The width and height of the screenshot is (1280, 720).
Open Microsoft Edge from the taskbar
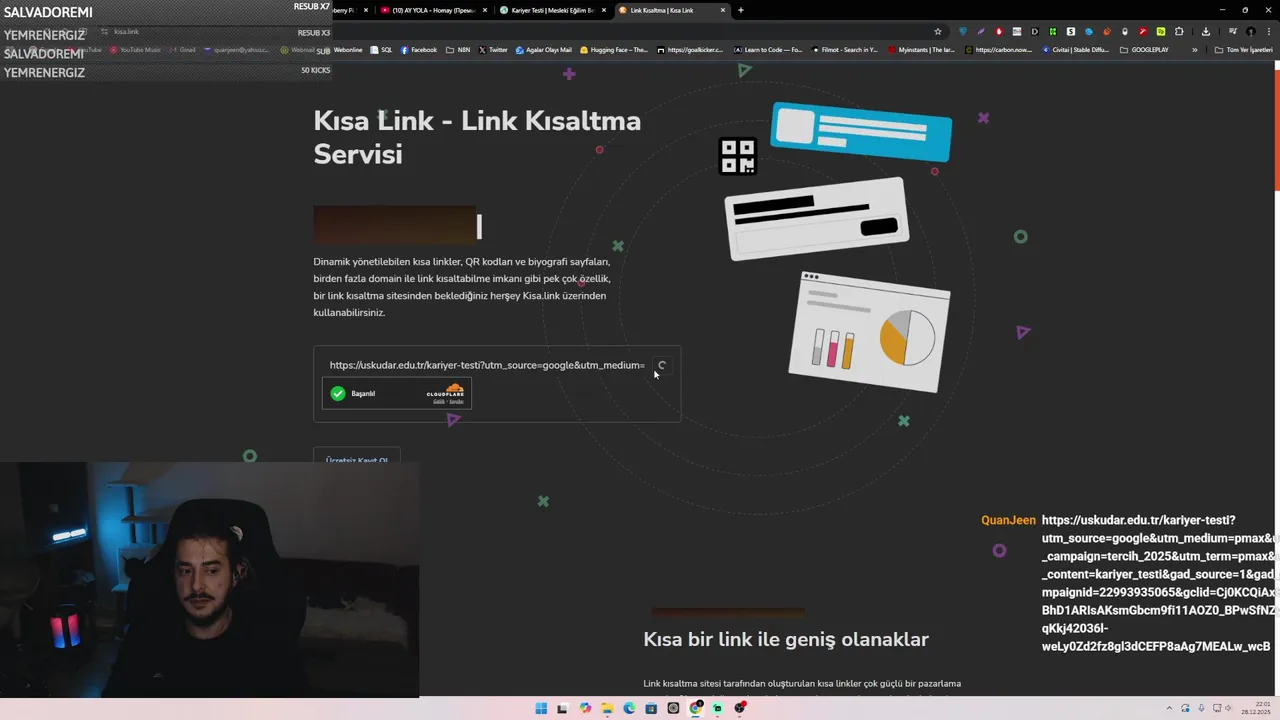coord(629,708)
